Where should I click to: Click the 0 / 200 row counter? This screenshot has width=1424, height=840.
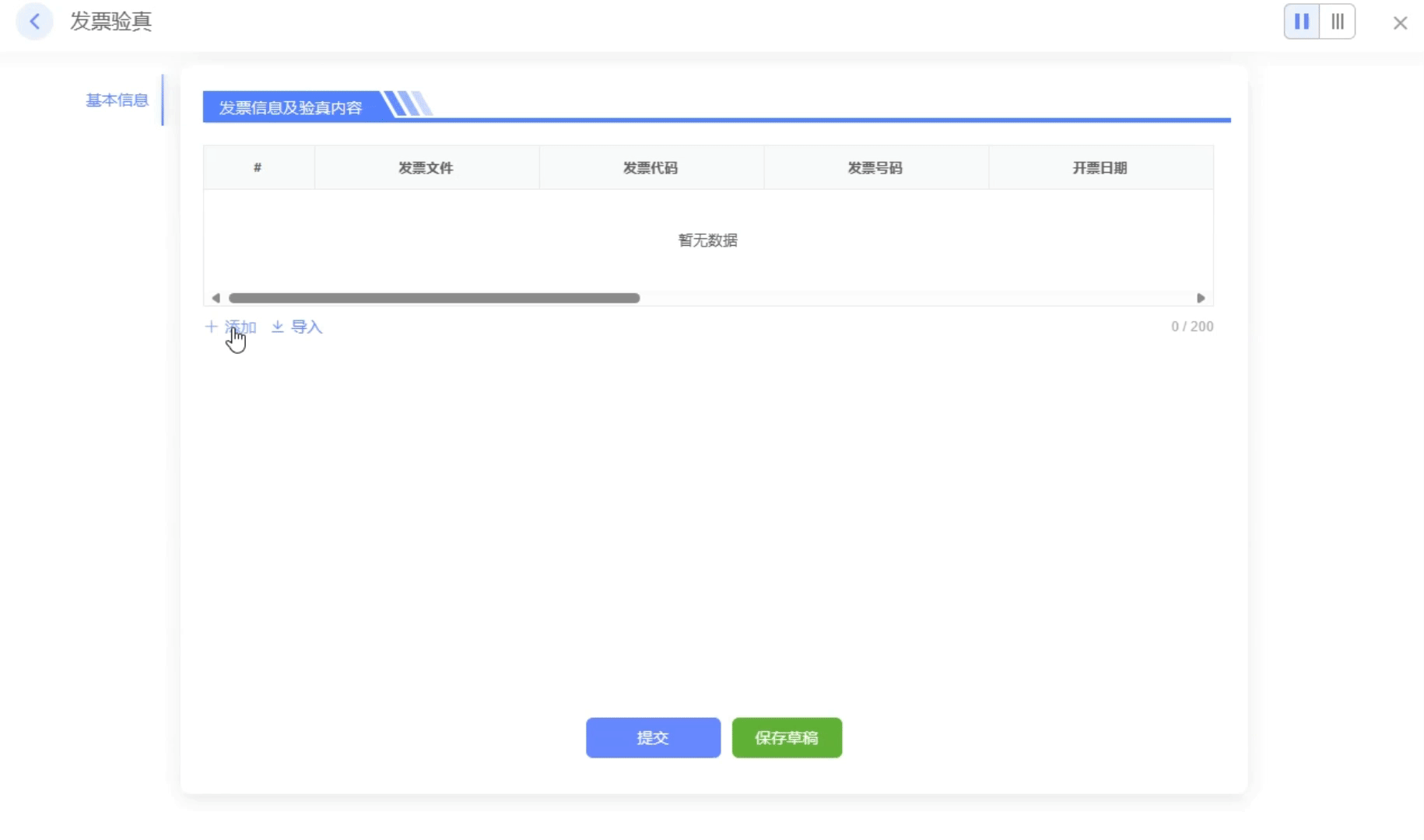click(1191, 327)
